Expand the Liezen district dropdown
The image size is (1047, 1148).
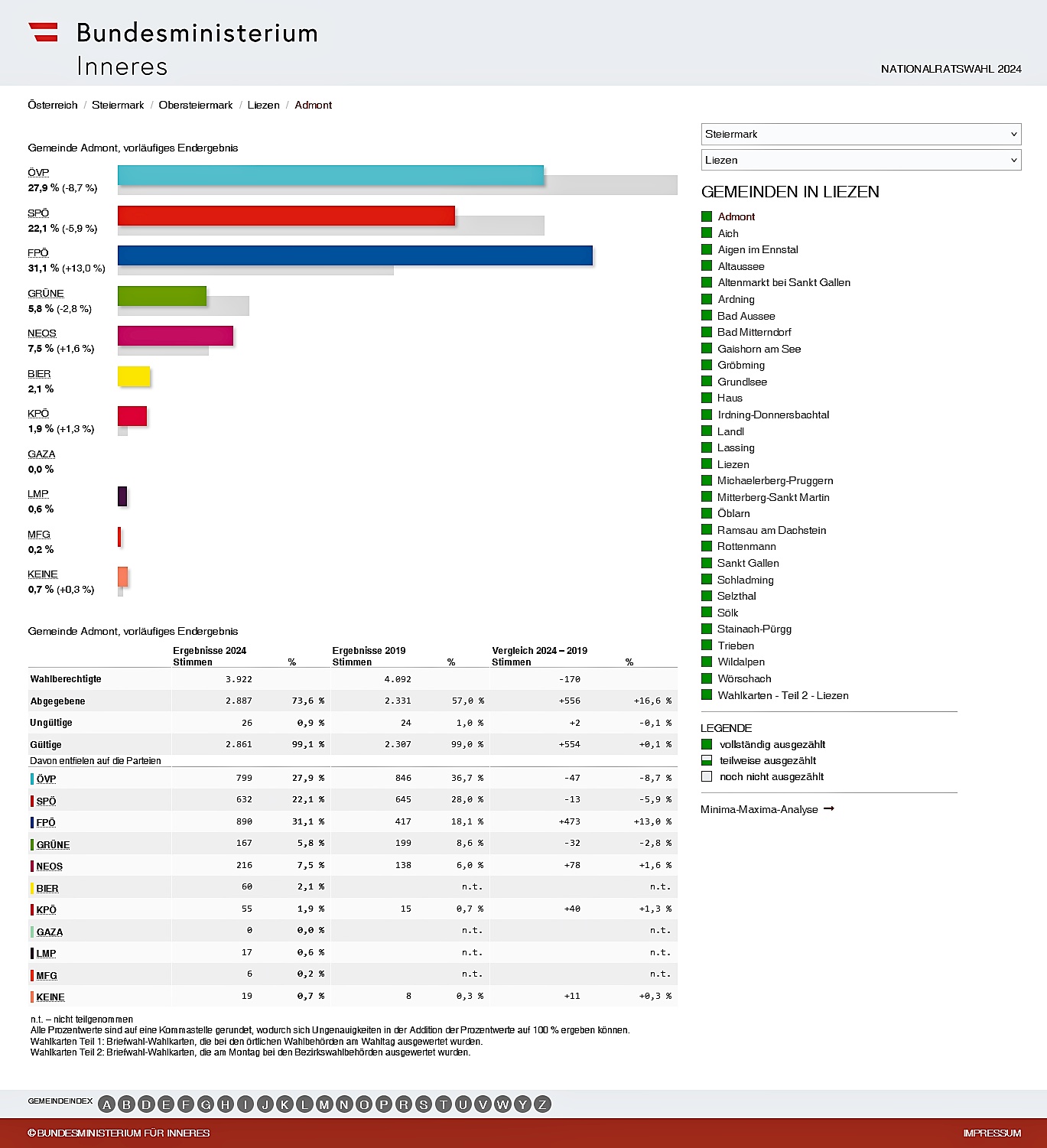(x=860, y=160)
